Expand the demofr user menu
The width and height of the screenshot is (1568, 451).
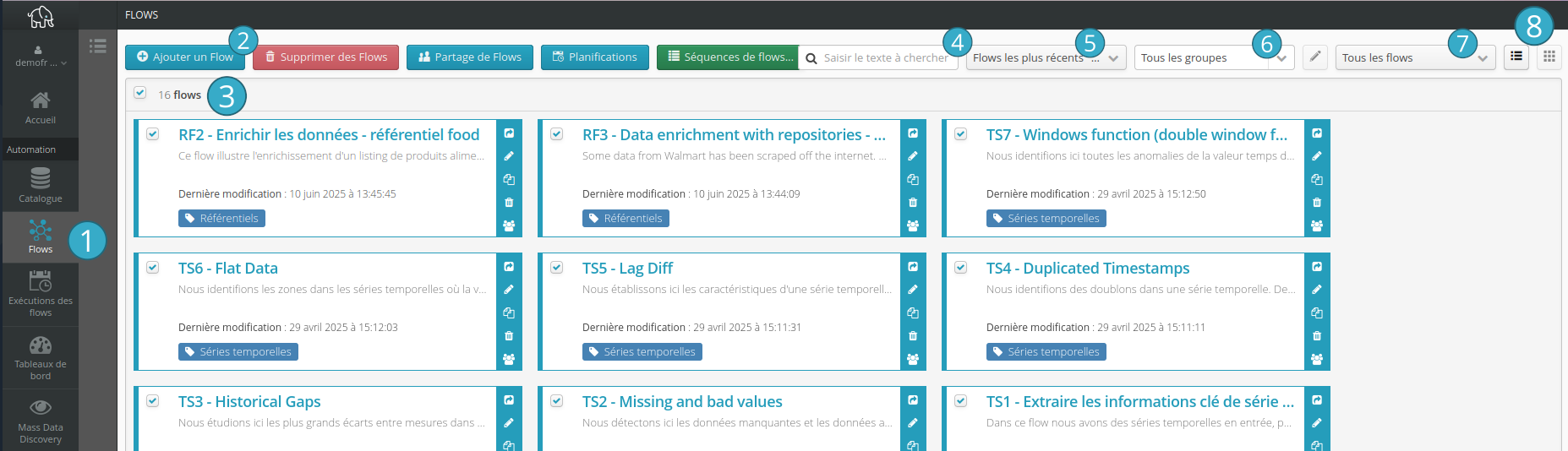pos(40,57)
